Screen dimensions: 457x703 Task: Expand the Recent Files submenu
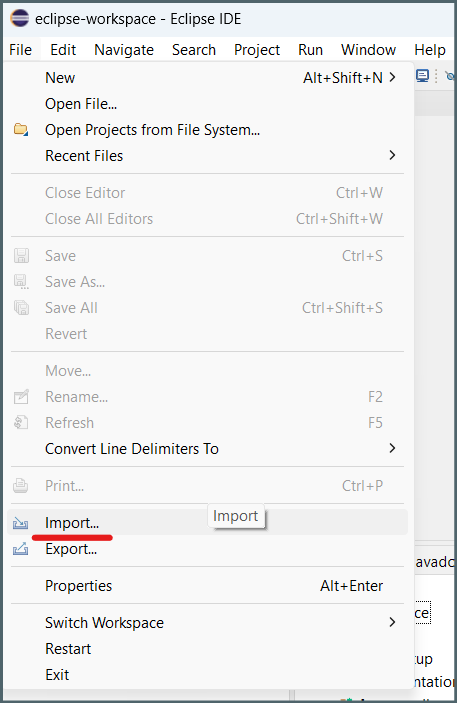click(x=392, y=156)
